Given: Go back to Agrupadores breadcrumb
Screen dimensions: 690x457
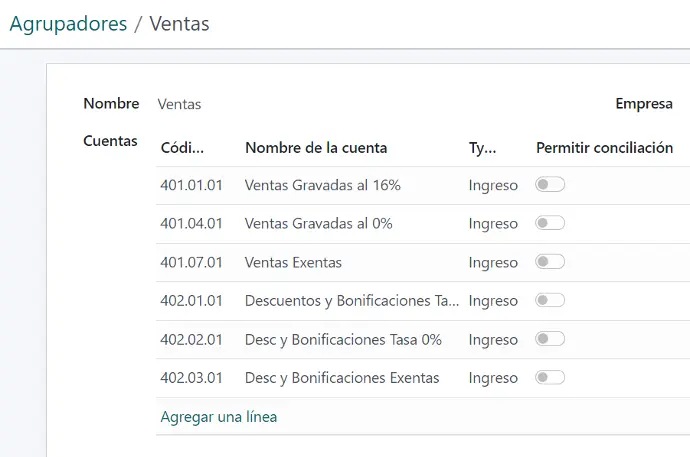Looking at the screenshot, I should (x=68, y=24).
